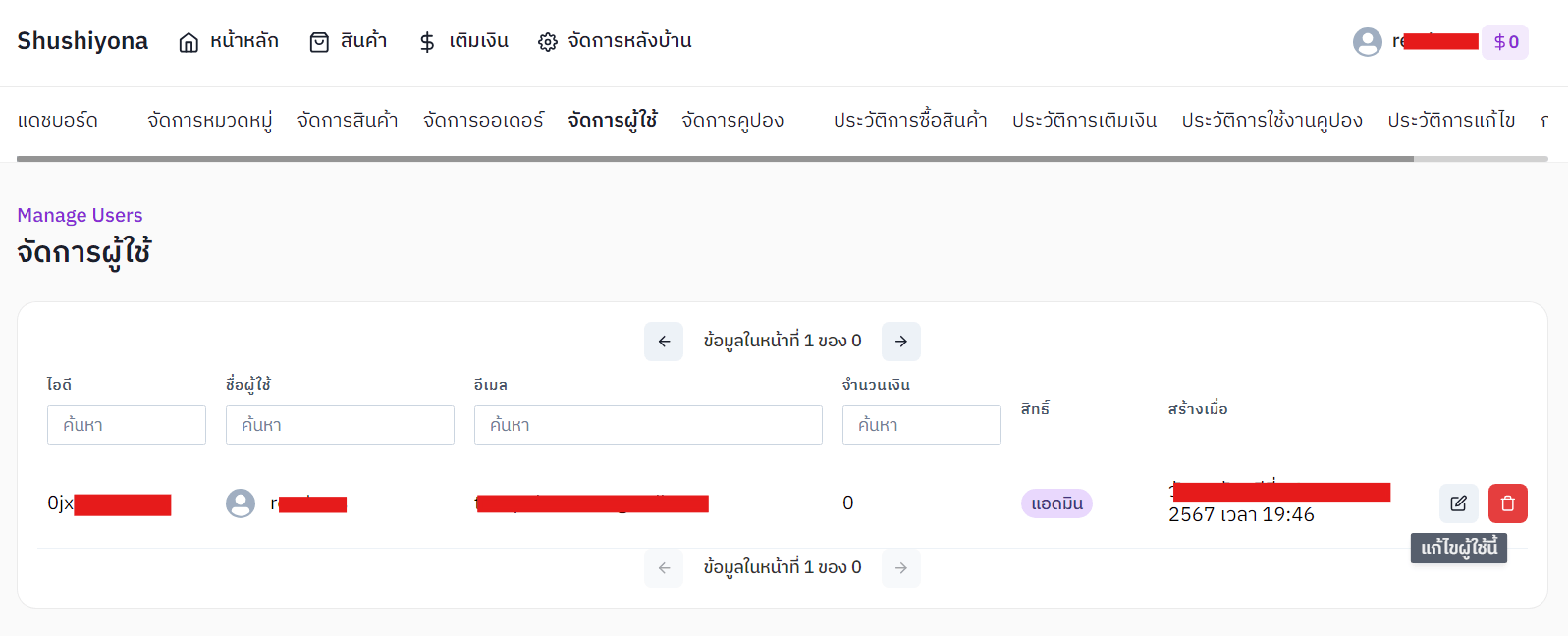Switch to the จัดการหมวดหมู่ tab

click(x=209, y=121)
